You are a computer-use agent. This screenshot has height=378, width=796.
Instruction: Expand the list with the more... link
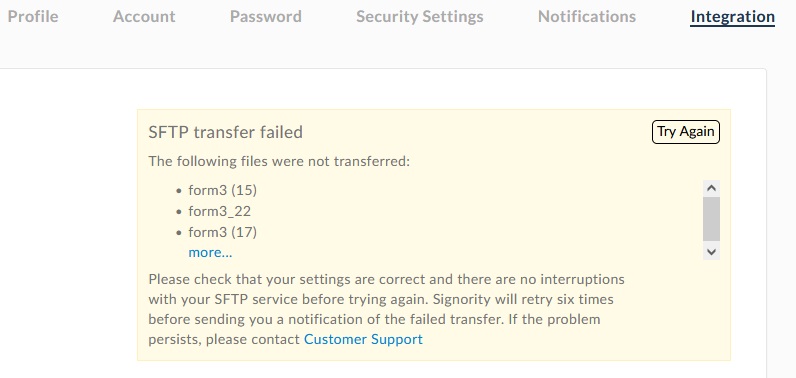210,252
